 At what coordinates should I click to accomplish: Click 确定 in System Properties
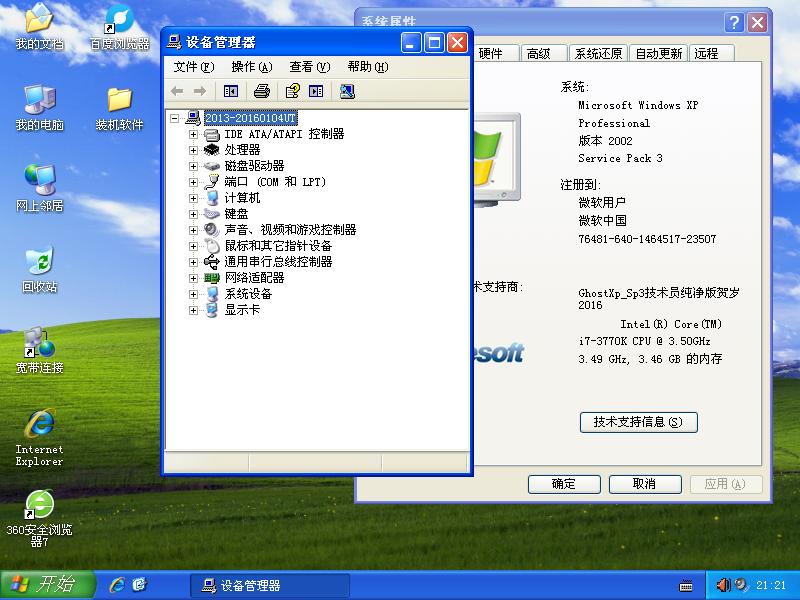coord(564,484)
